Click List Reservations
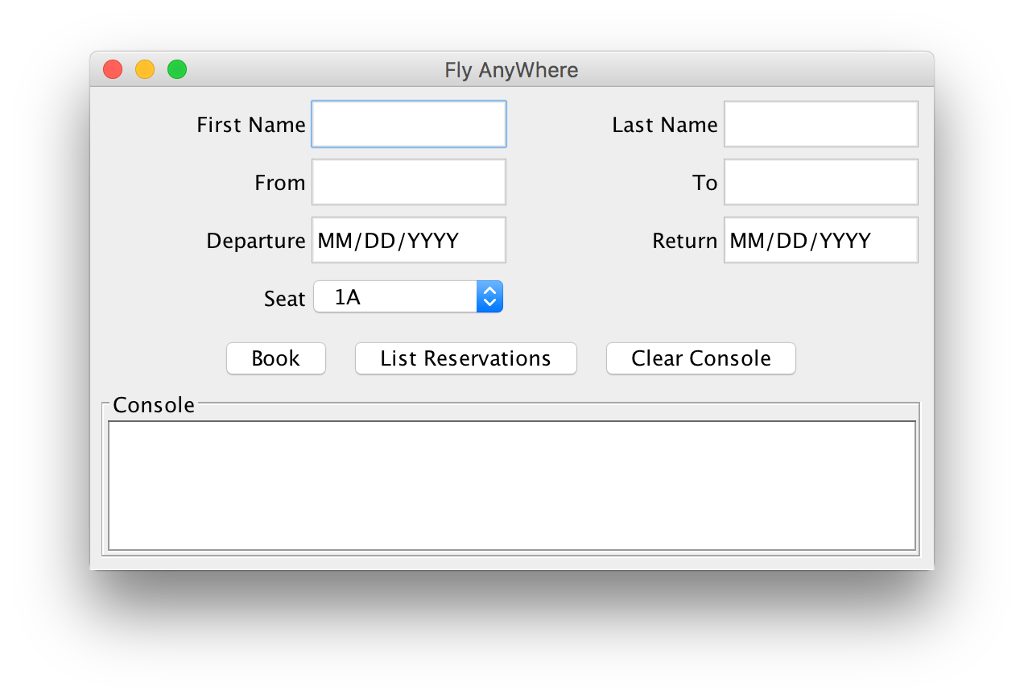This screenshot has height=699, width=1024. coord(465,358)
